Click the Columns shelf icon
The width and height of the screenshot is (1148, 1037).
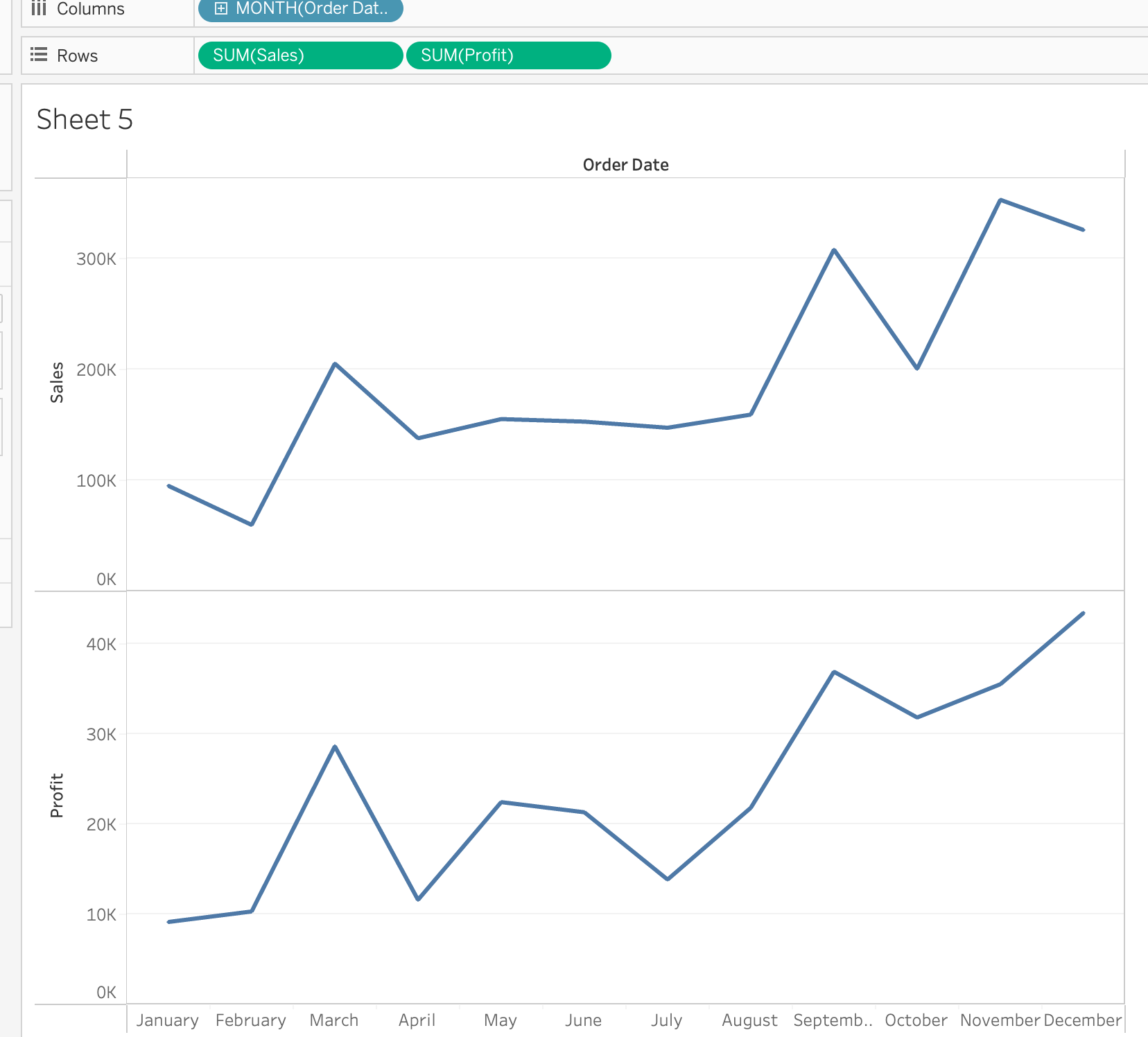tap(39, 8)
